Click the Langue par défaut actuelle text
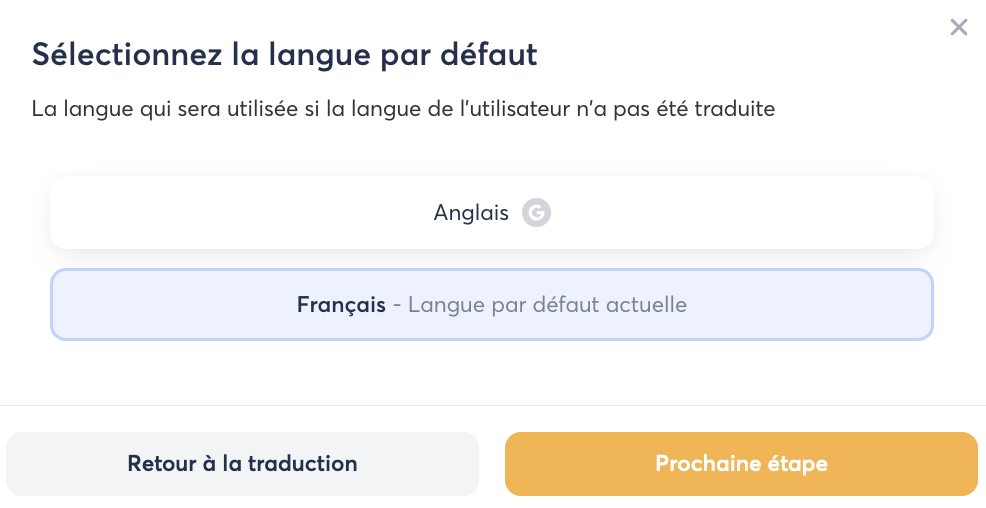 click(547, 305)
